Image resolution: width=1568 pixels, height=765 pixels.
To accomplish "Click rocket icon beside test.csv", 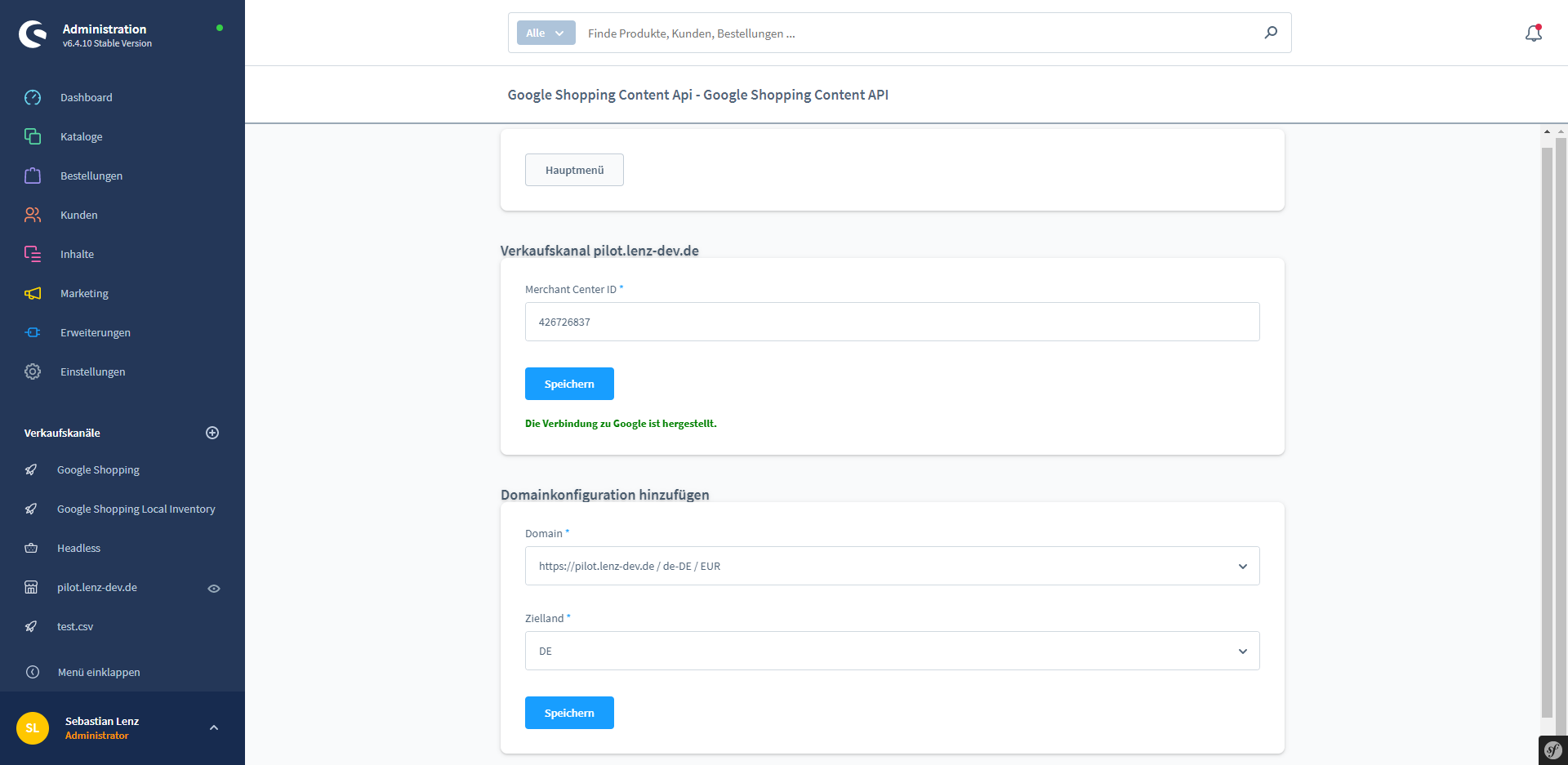I will 31,626.
